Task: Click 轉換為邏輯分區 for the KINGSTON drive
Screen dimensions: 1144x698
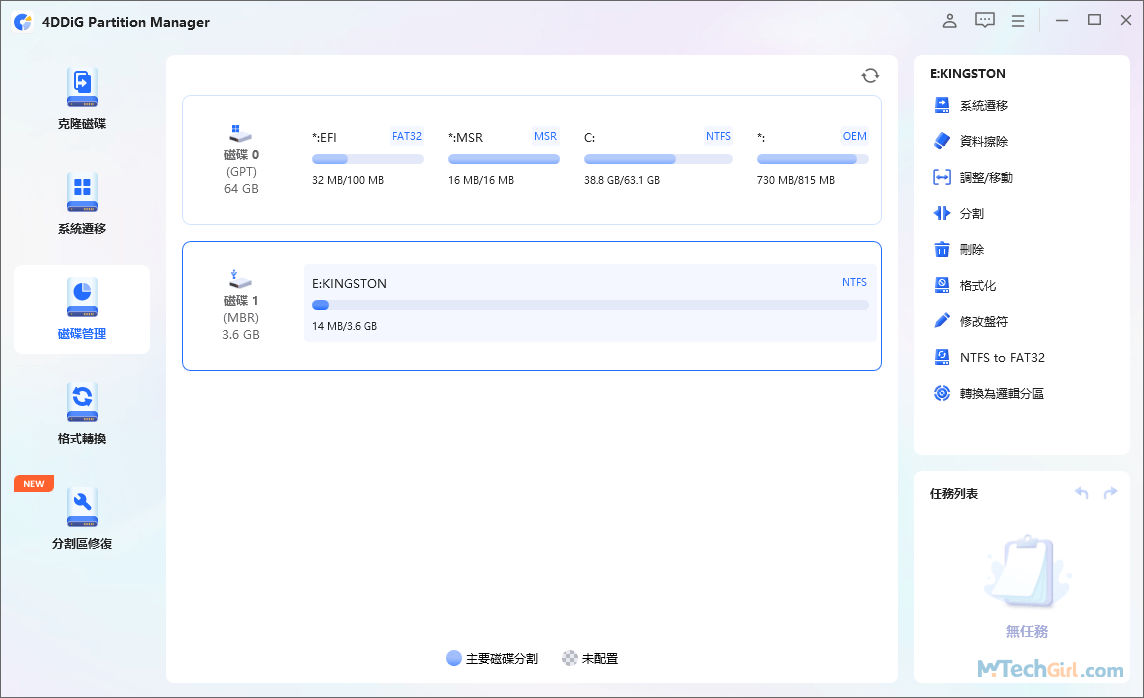Action: tap(999, 393)
